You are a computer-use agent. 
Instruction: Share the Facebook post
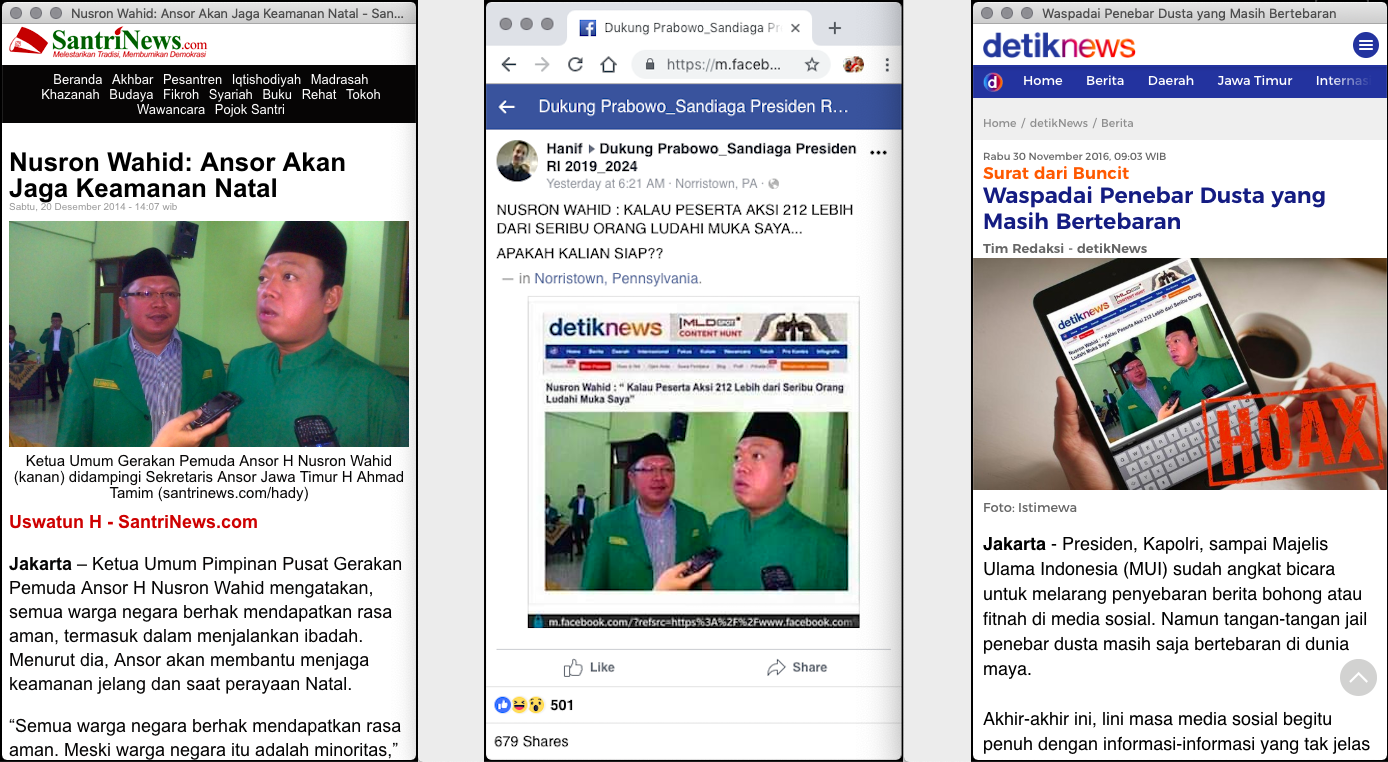(797, 667)
